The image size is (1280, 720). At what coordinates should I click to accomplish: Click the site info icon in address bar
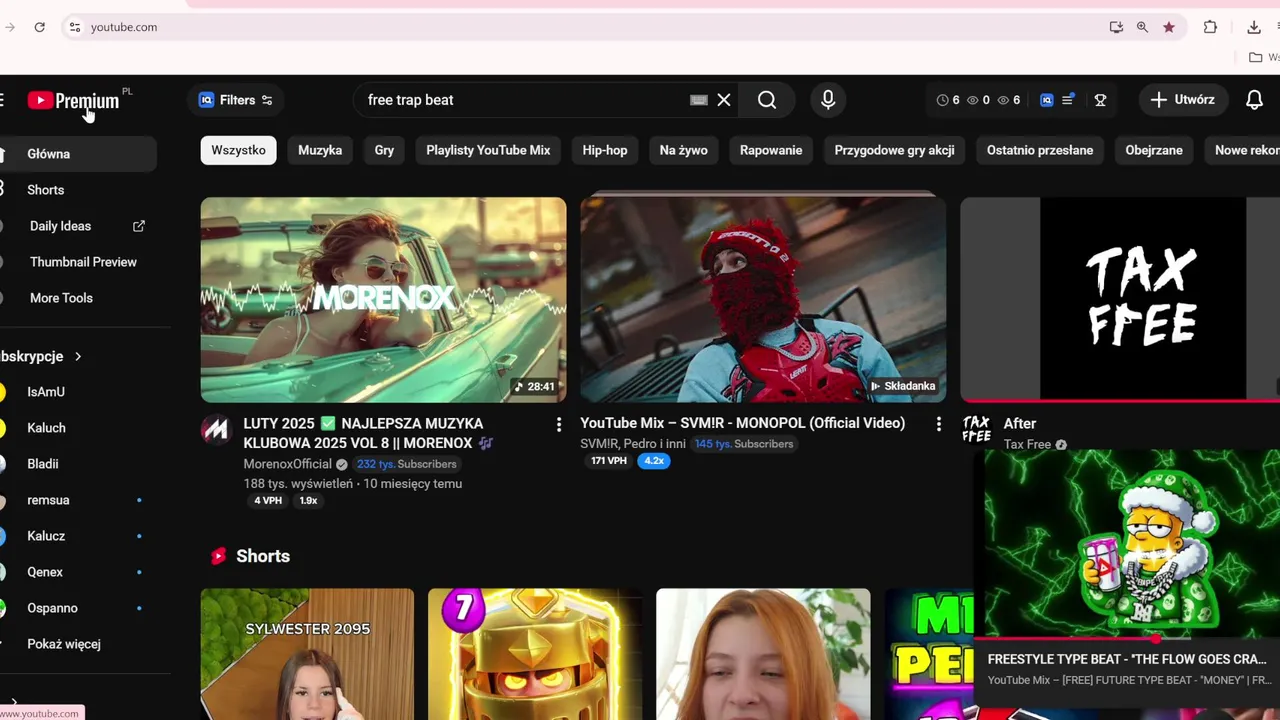click(x=74, y=27)
